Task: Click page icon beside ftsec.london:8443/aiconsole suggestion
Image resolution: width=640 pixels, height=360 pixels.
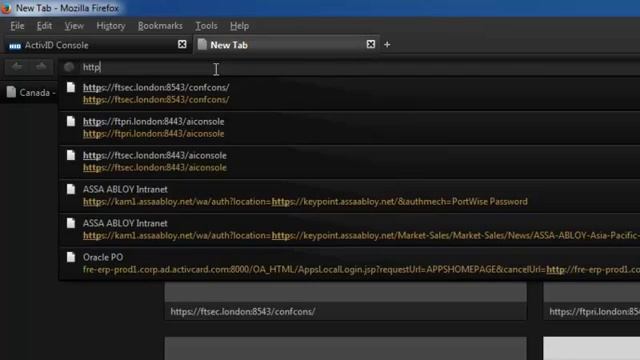Action: coord(71,155)
